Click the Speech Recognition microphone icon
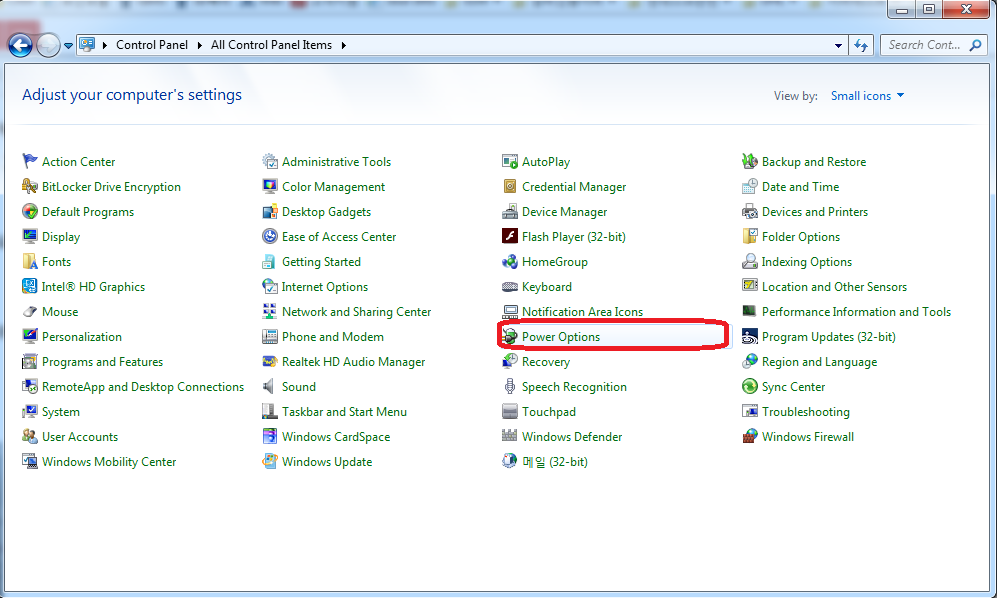Screen dimensions: 997x598 tap(509, 387)
